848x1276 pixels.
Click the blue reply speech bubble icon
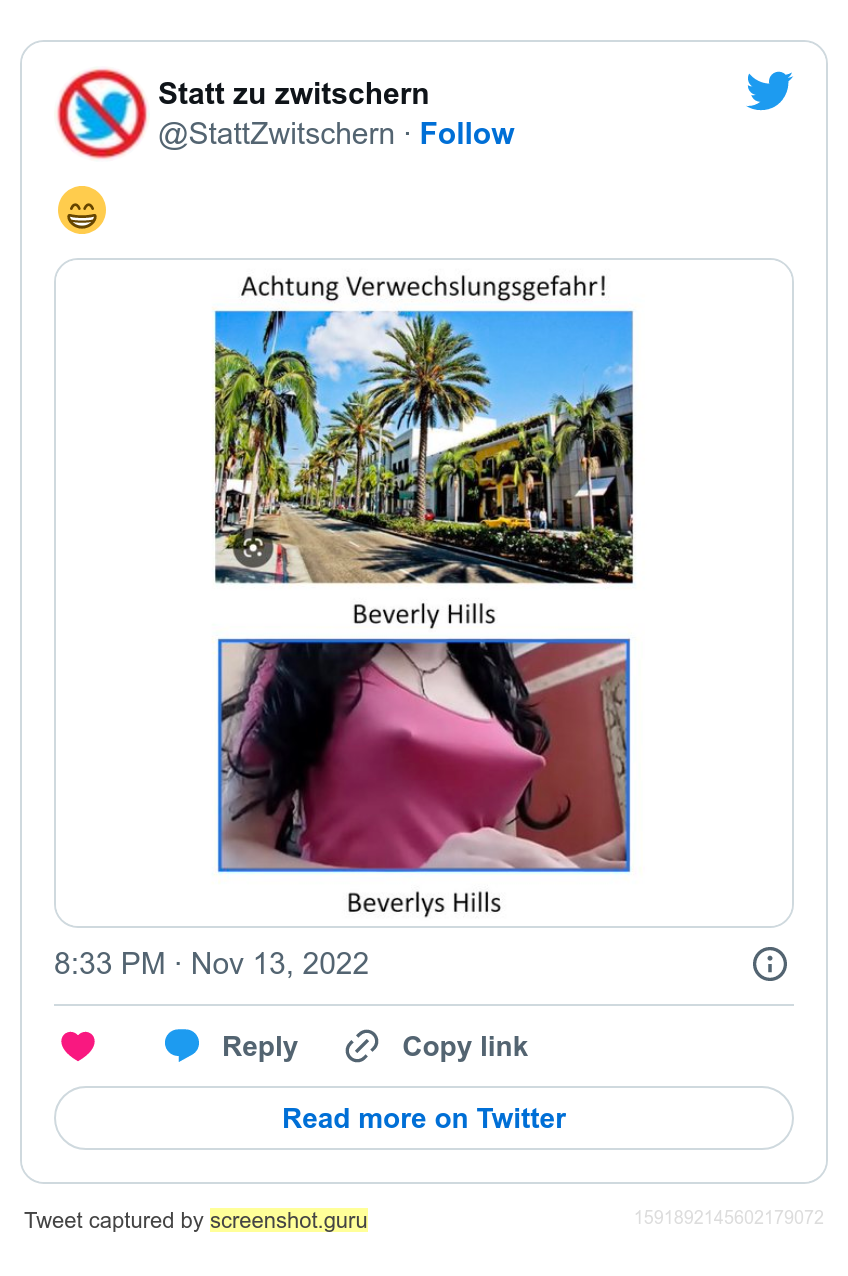182,1046
